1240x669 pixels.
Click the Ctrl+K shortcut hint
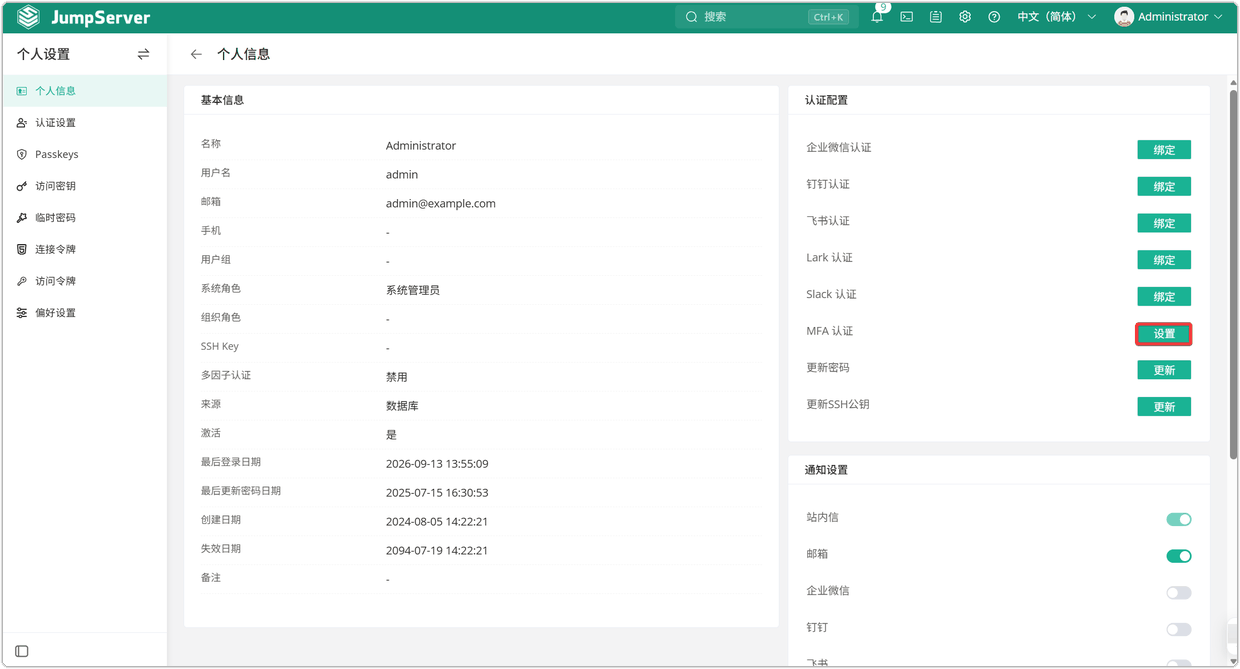829,17
